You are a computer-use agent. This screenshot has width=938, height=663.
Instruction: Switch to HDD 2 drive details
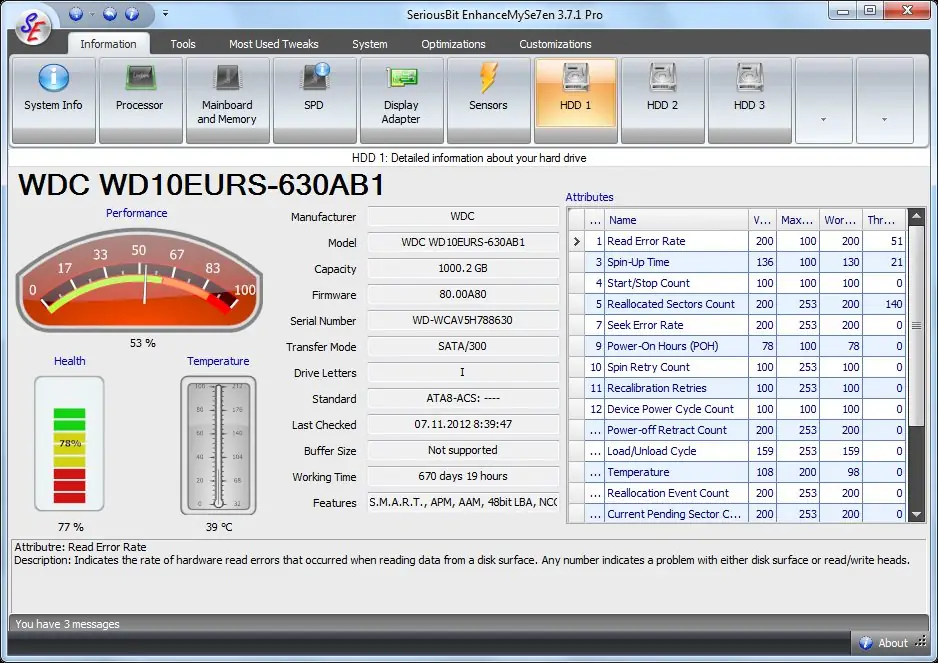click(x=662, y=100)
